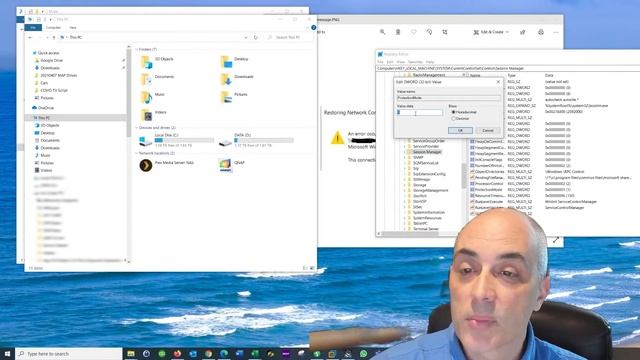The image size is (640, 360).
Task: Refresh the This PC address bar
Action: click(x=256, y=37)
